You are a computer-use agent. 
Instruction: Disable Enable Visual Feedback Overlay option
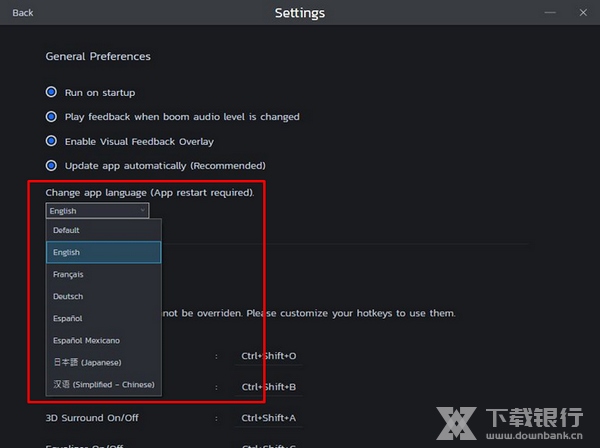[51, 141]
